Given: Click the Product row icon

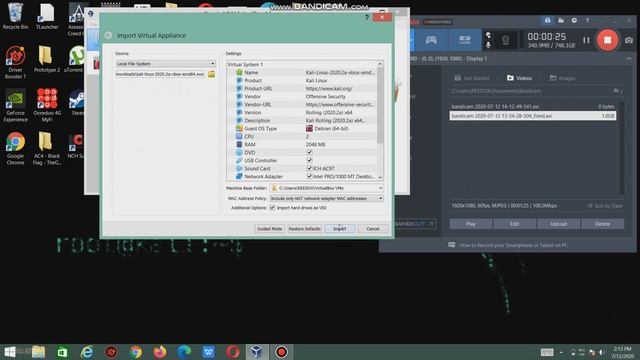Looking at the screenshot, I should [239, 80].
